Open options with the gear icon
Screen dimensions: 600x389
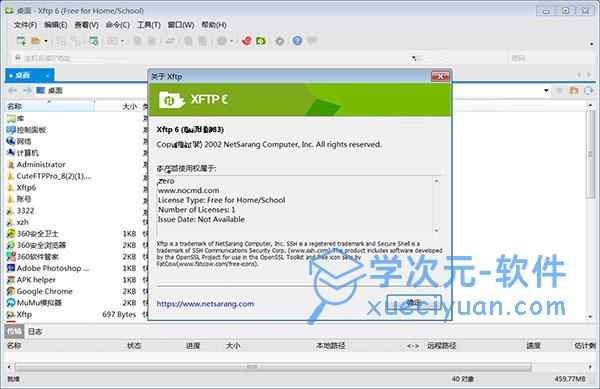[x=280, y=41]
